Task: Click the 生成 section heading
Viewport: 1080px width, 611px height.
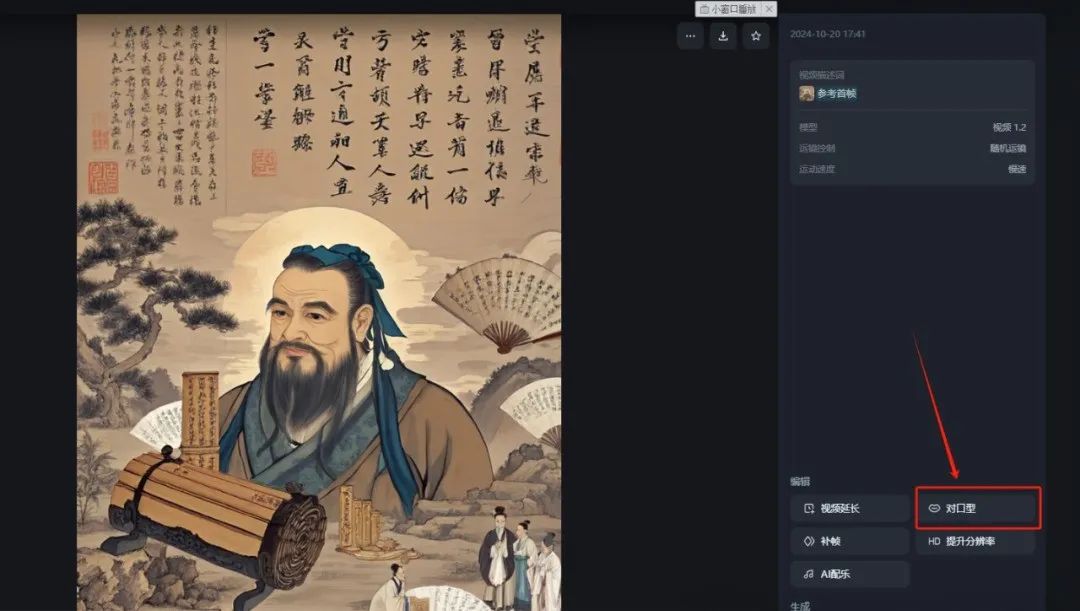Action: (800, 605)
